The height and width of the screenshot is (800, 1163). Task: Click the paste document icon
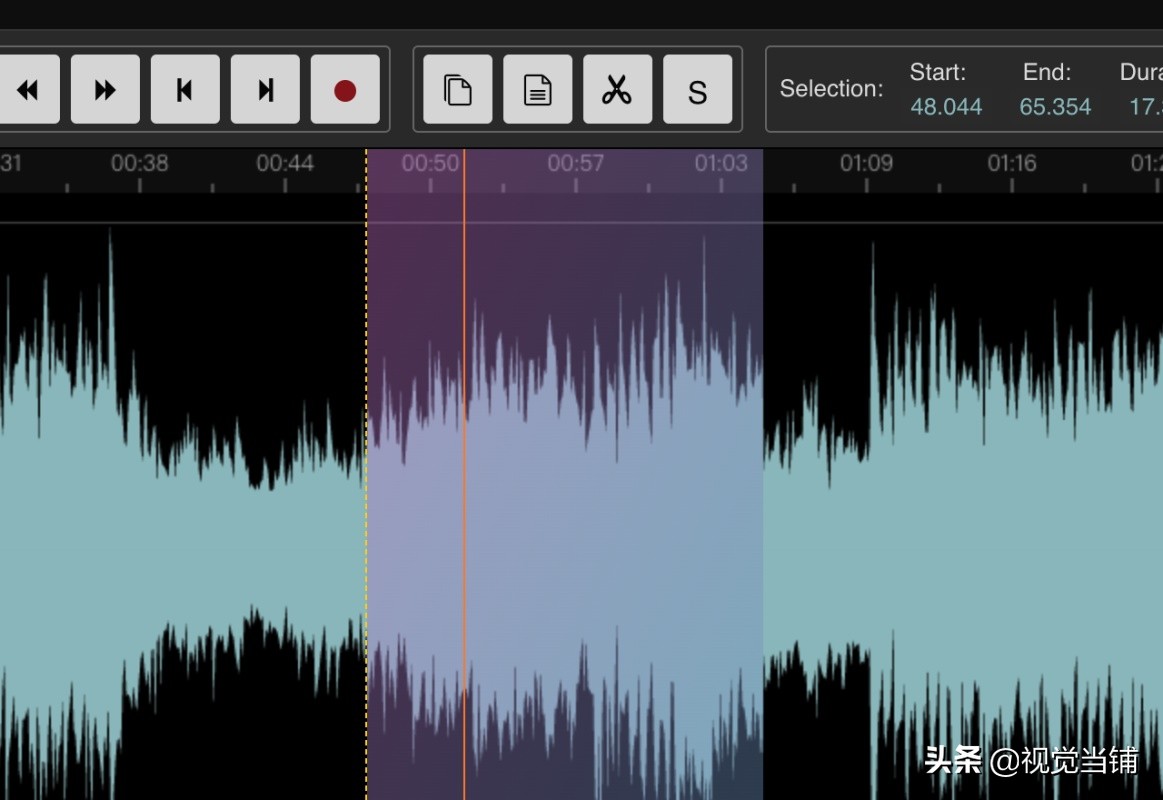pyautogui.click(x=538, y=89)
